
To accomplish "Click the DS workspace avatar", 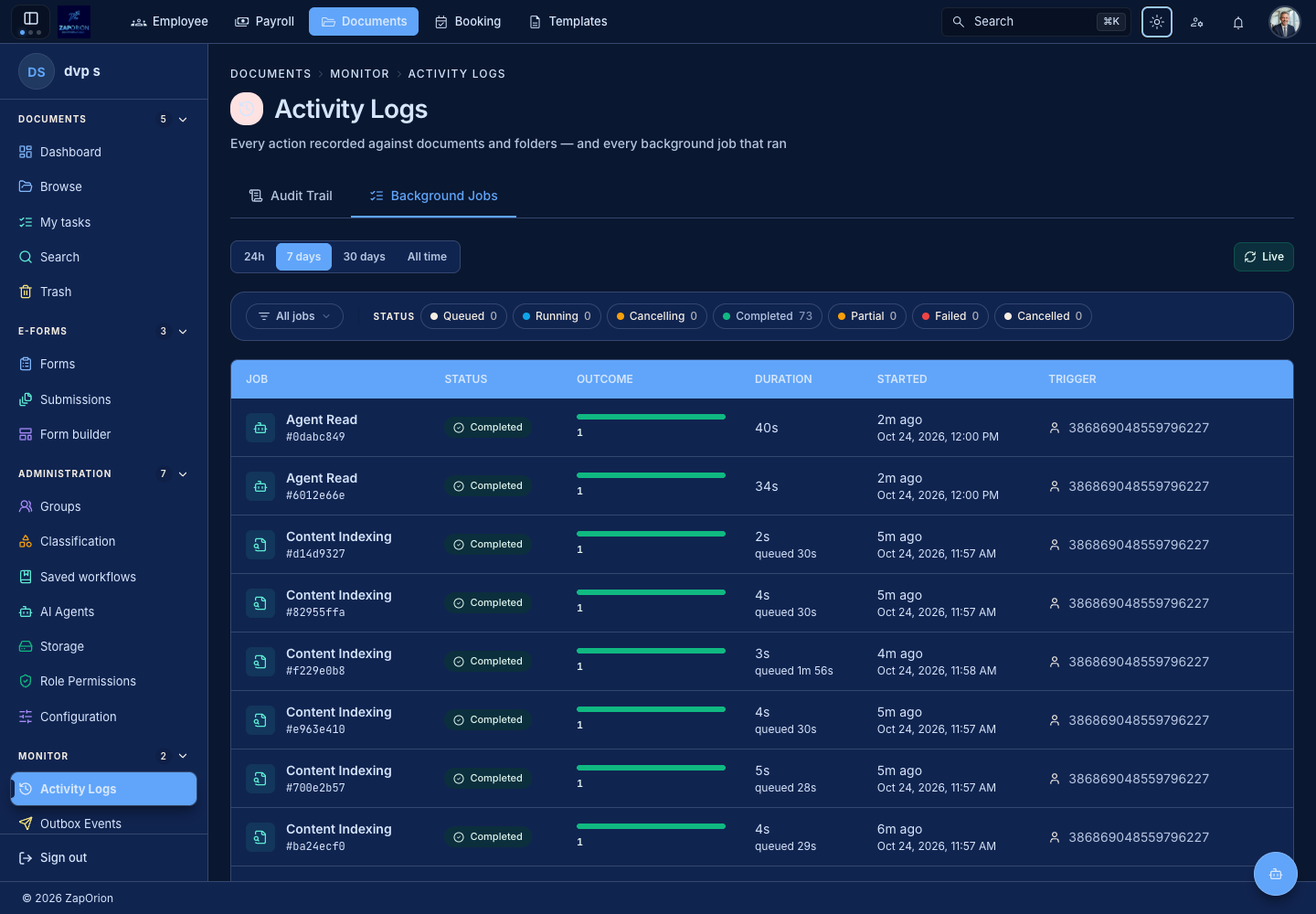I will pos(37,71).
